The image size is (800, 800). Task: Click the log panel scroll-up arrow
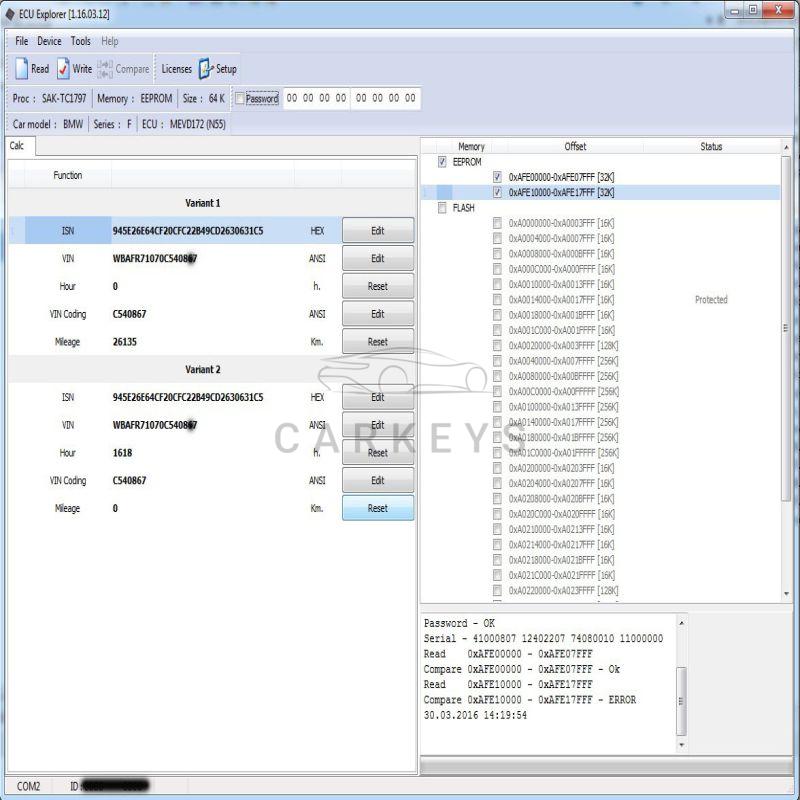click(x=681, y=623)
